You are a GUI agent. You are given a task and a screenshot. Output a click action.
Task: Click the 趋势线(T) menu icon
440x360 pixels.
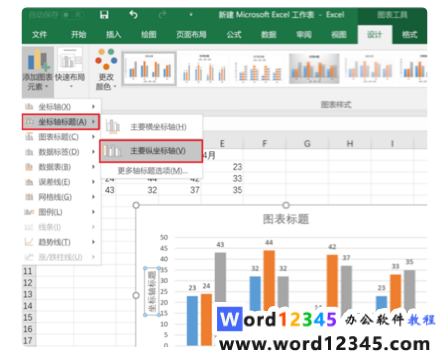(x=29, y=242)
